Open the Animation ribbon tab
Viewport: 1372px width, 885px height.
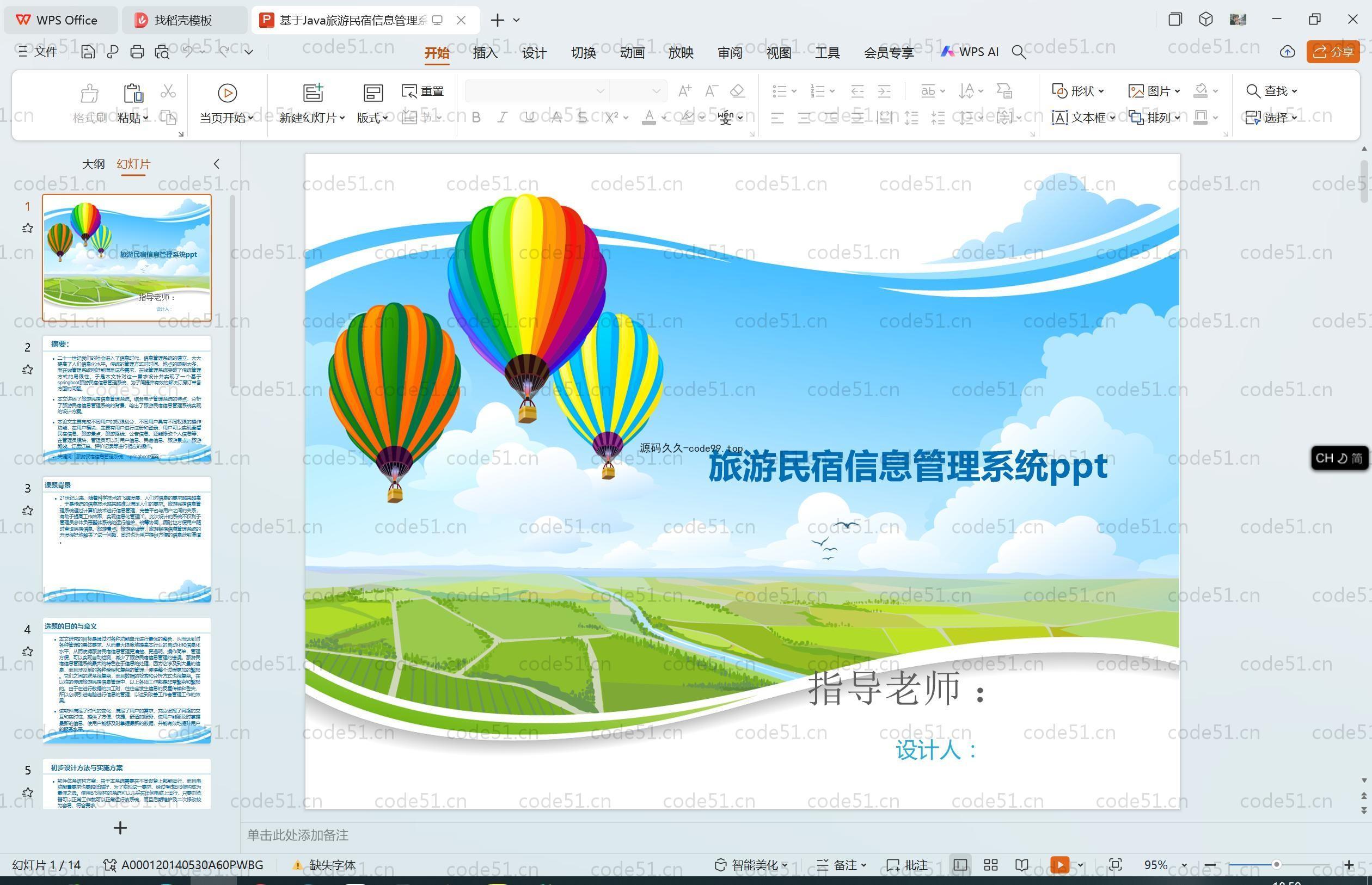tap(632, 52)
